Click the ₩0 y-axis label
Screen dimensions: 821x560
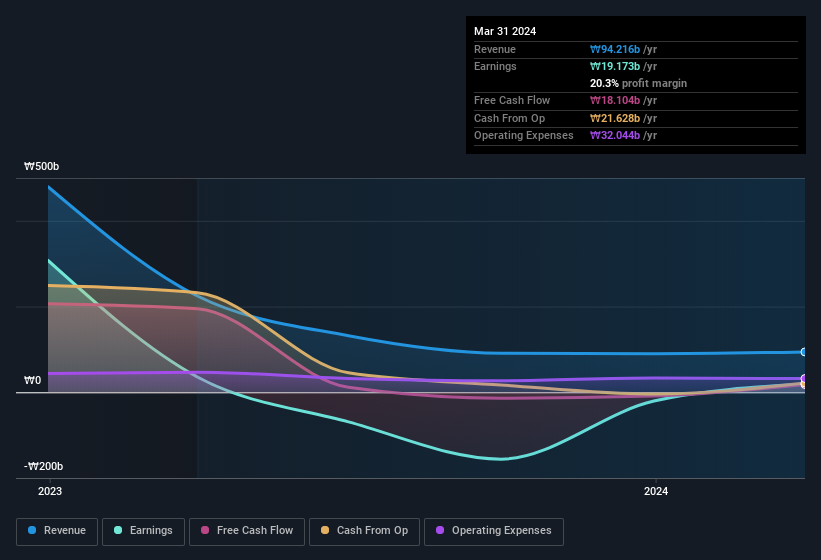(32, 380)
